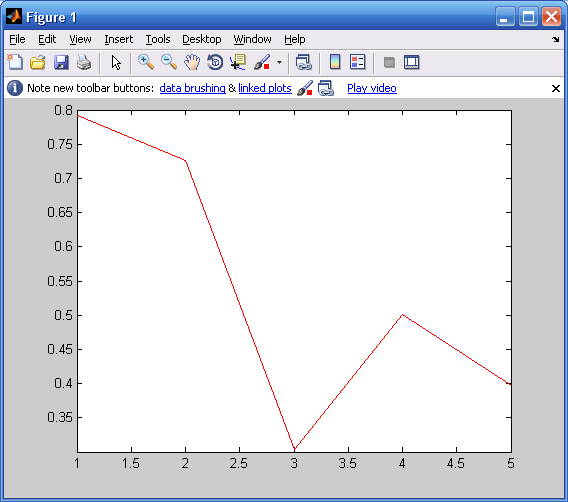Toggle the Insert Legend button

click(358, 62)
